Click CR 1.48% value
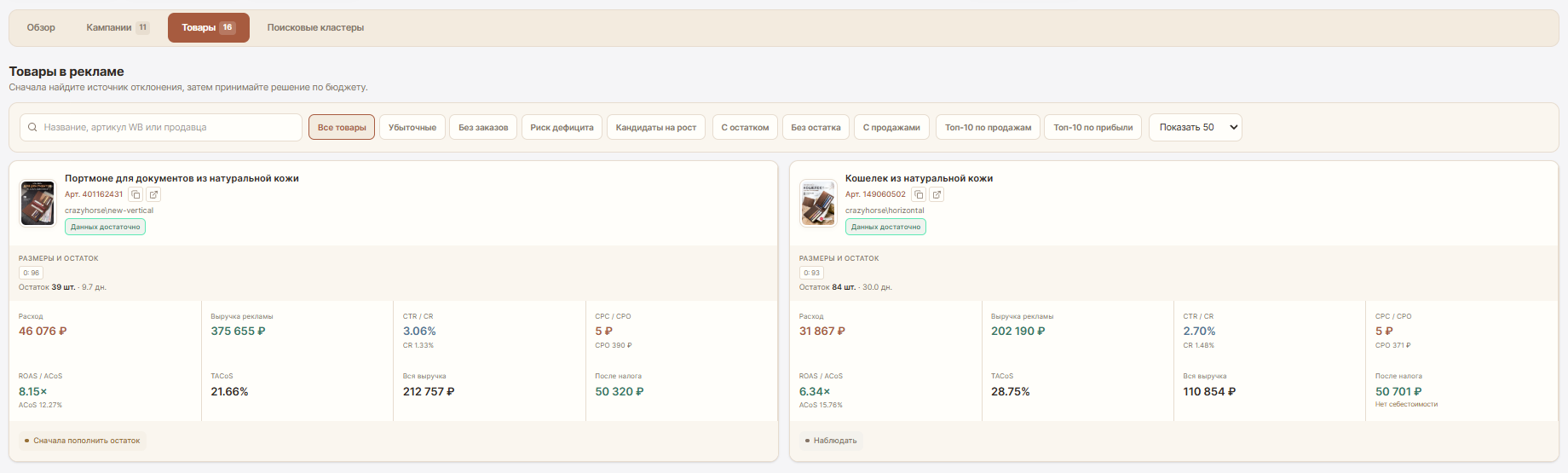This screenshot has width=1568, height=473. pyautogui.click(x=1198, y=345)
